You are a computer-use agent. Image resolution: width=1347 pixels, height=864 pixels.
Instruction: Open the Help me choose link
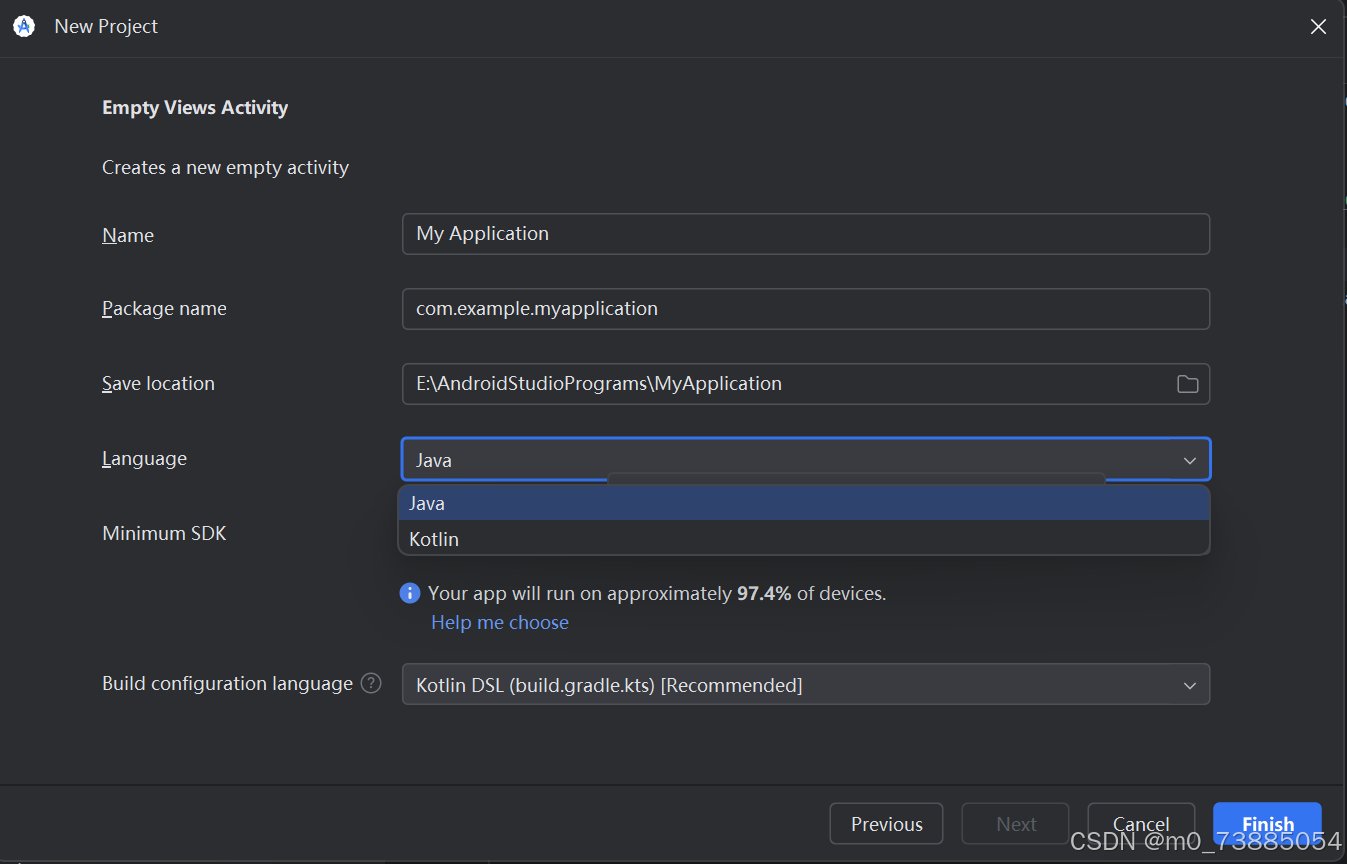pos(500,622)
